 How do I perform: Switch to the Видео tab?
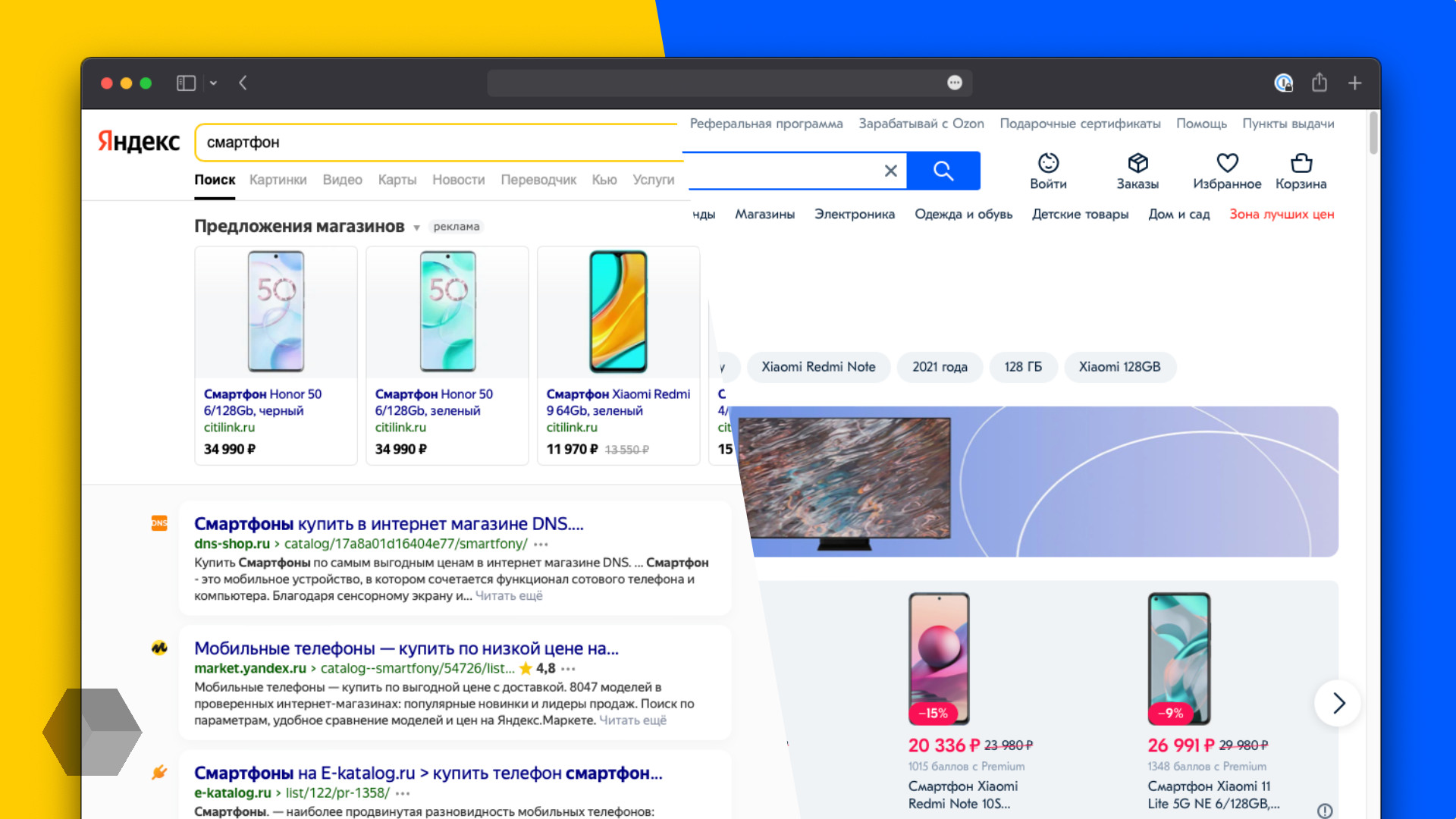343,180
